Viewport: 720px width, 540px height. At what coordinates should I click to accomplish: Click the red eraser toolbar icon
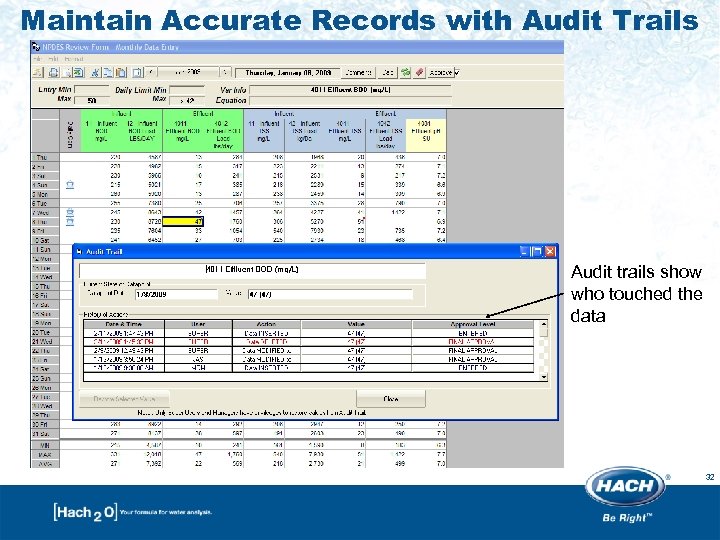[x=419, y=72]
